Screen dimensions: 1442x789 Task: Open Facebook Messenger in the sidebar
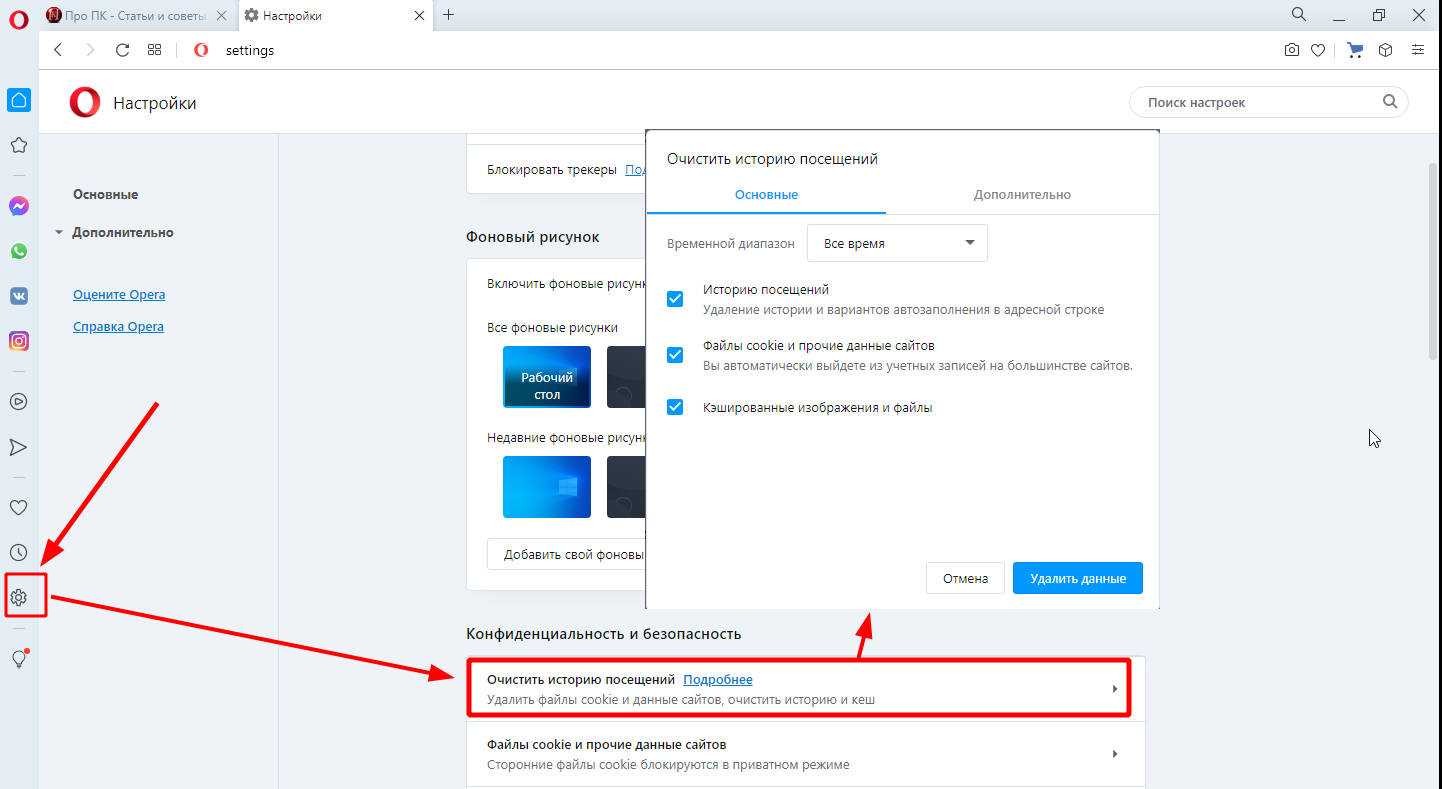(x=18, y=206)
